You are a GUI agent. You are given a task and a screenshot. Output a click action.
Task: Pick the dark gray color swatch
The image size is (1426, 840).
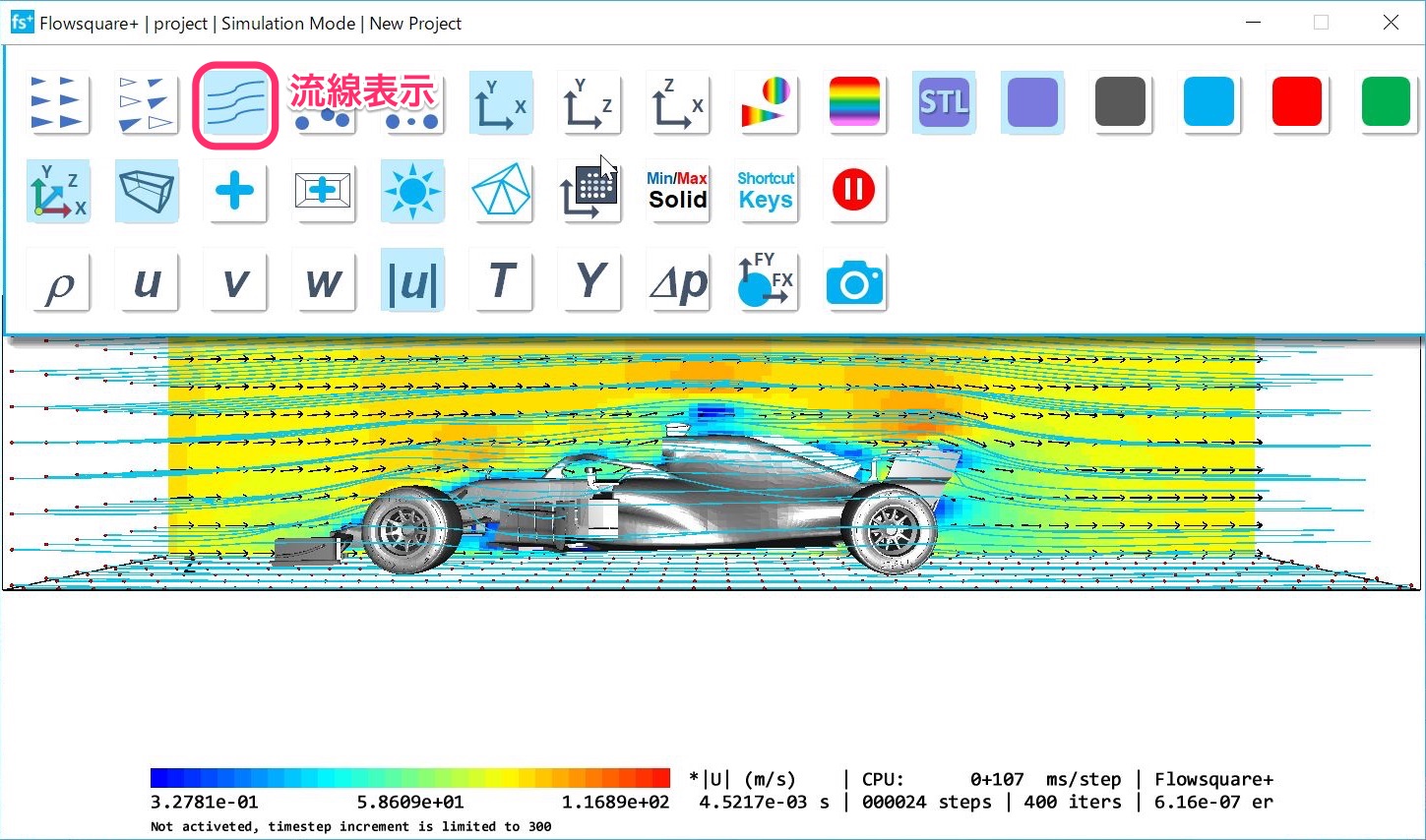point(1121,102)
